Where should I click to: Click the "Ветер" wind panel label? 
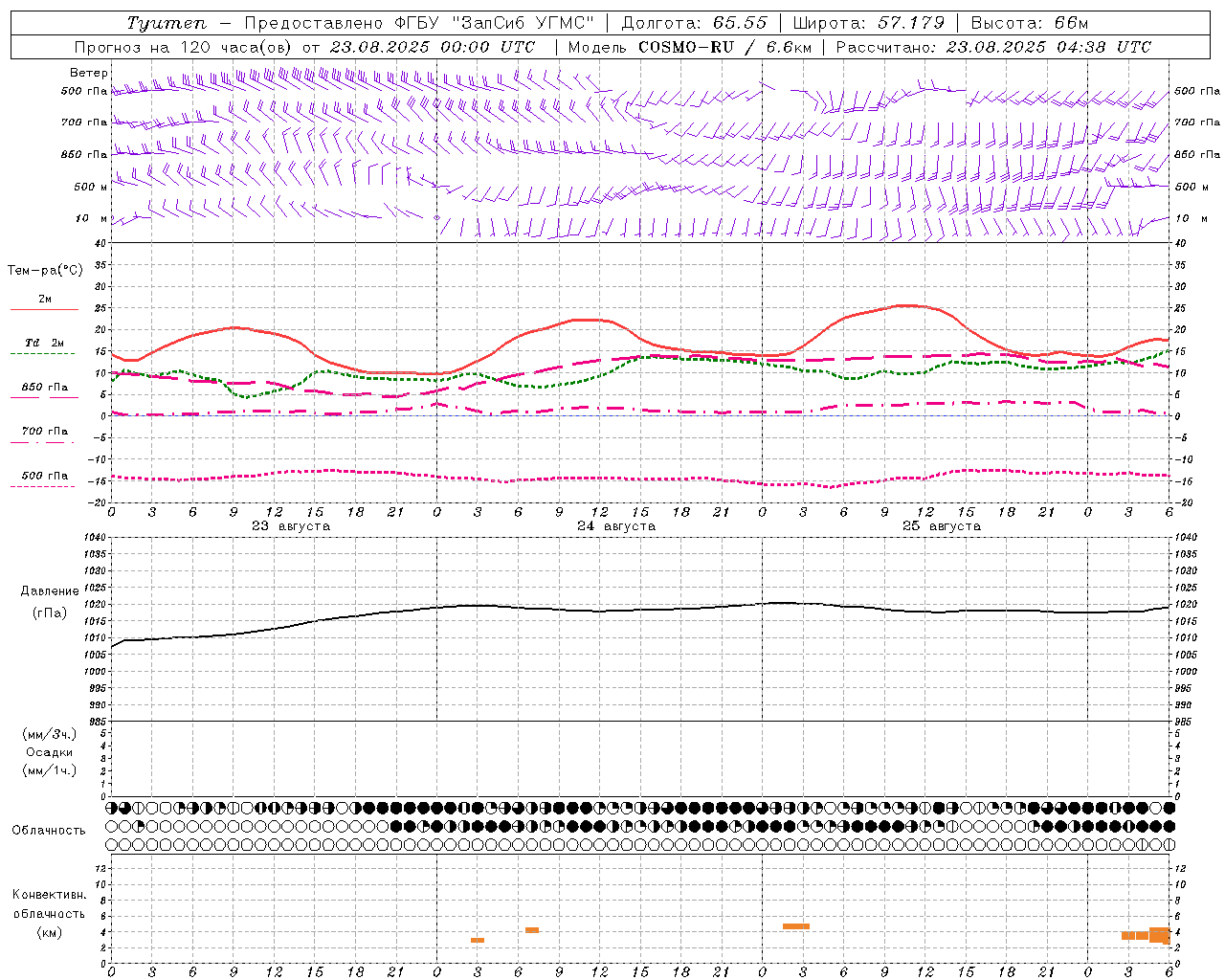(x=88, y=73)
